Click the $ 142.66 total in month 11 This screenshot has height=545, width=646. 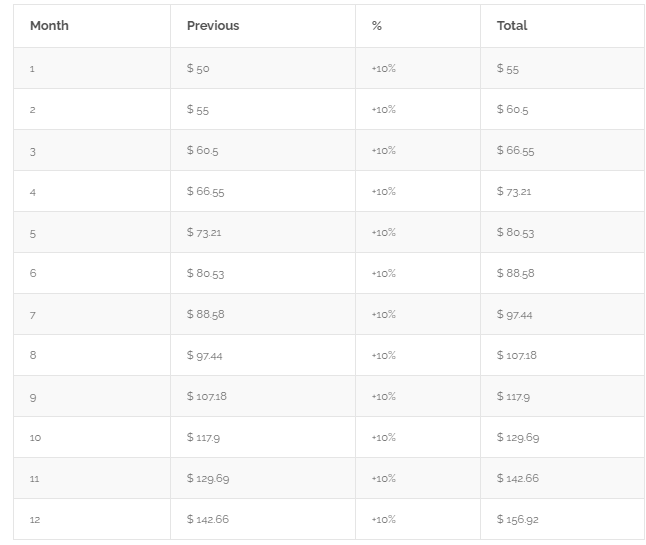point(518,479)
